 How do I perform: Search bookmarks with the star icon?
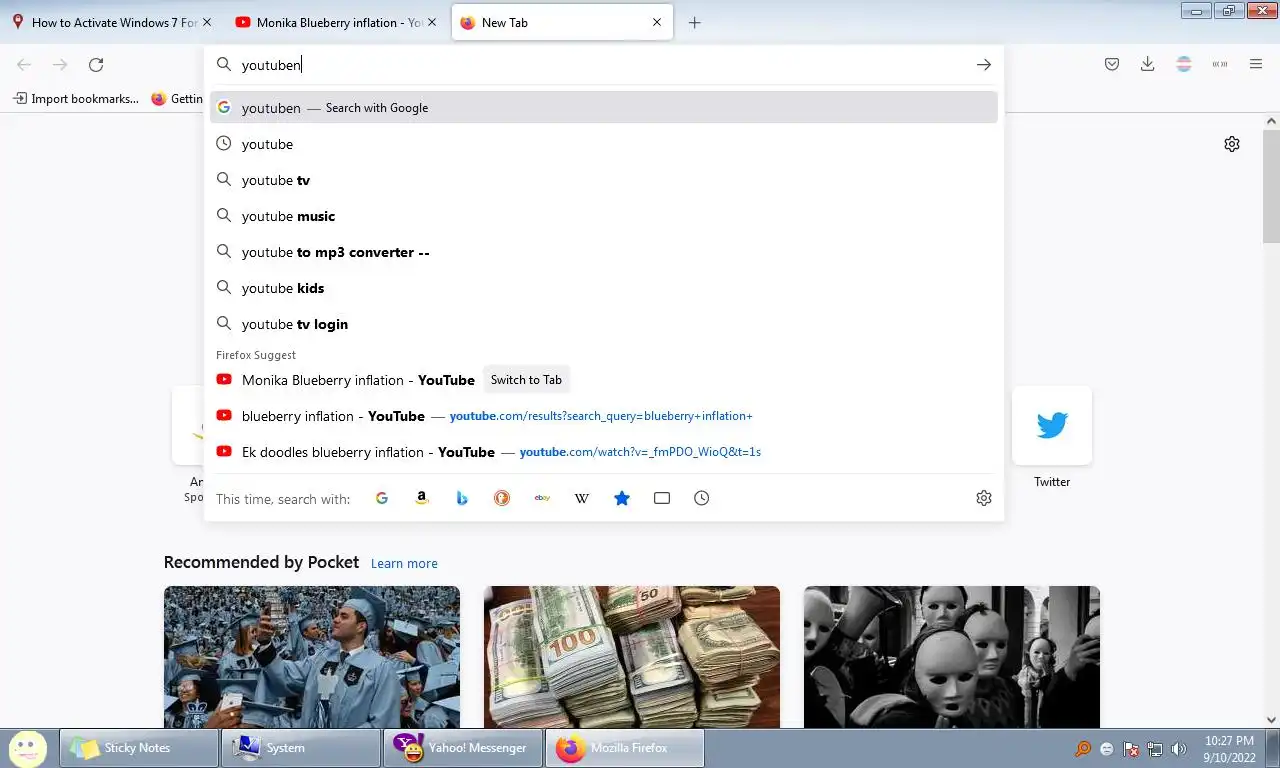[622, 498]
